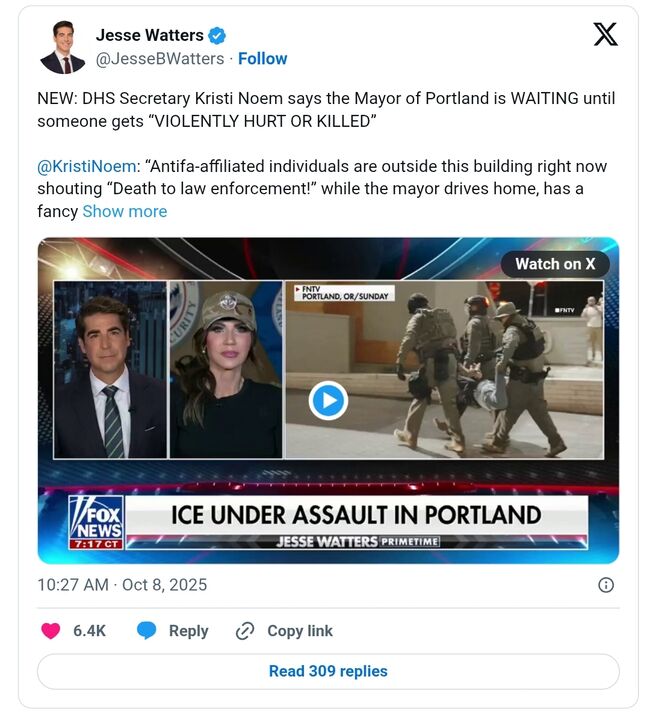Screen dimensions: 650x718
Task: Click Read 309 replies button
Action: pyautogui.click(x=328, y=671)
